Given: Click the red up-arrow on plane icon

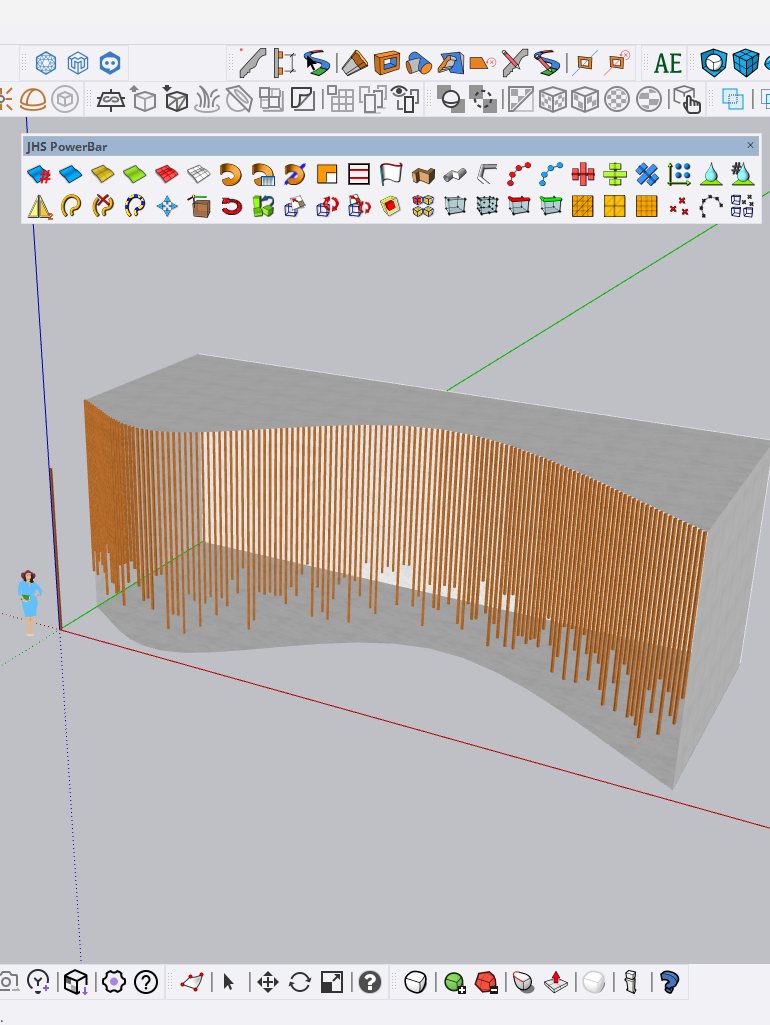Looking at the screenshot, I should (x=556, y=982).
